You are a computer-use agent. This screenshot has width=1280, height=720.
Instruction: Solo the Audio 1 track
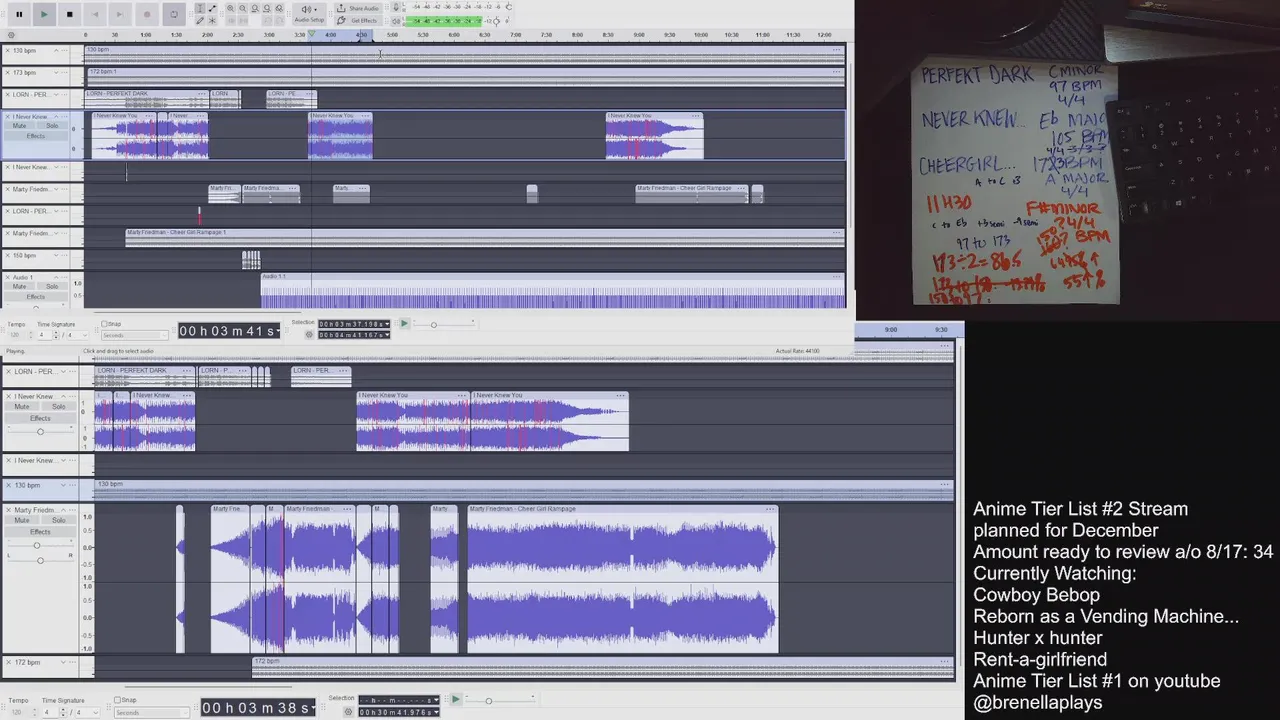52,287
